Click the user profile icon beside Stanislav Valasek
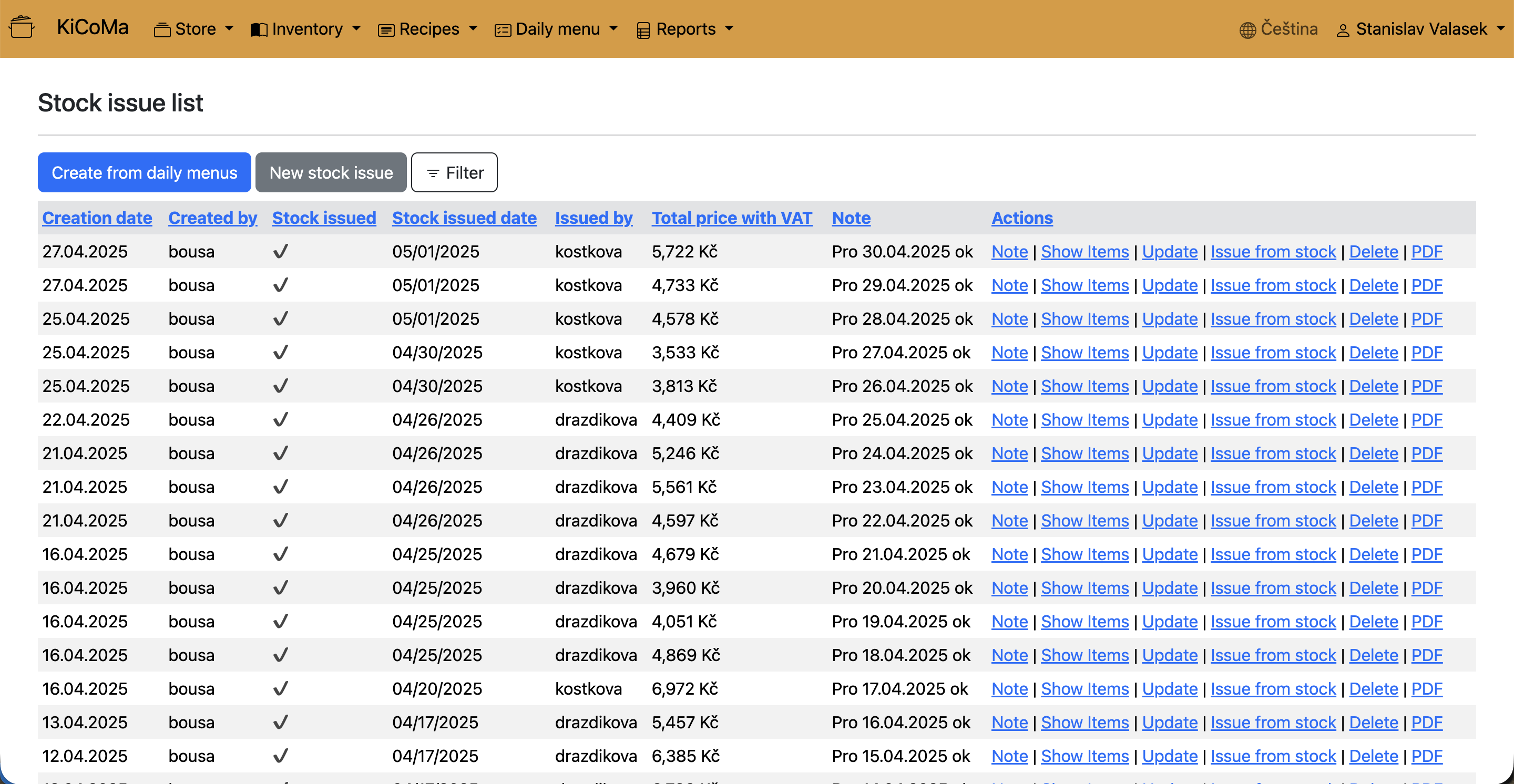The width and height of the screenshot is (1514, 784). tap(1343, 30)
